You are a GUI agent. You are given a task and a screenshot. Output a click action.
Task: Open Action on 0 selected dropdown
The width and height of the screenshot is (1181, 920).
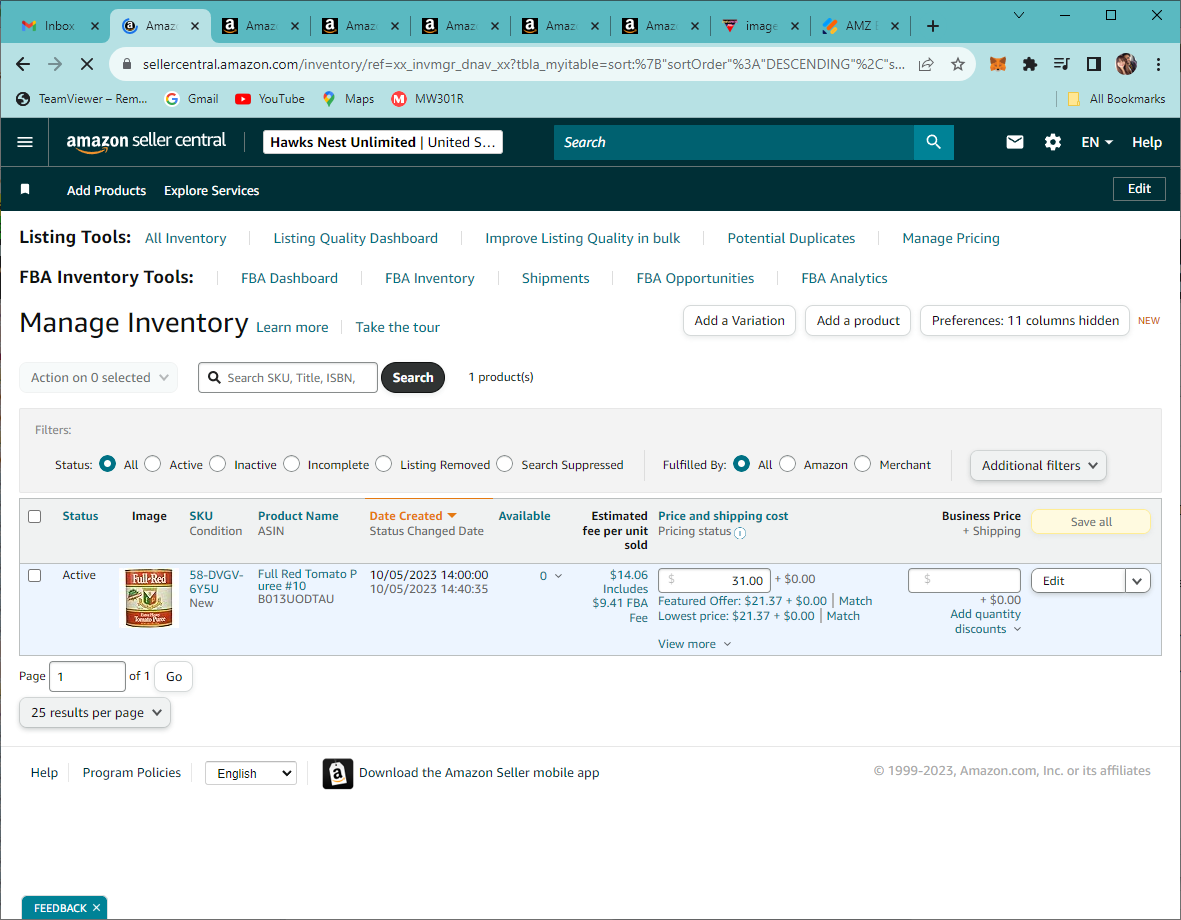point(99,377)
